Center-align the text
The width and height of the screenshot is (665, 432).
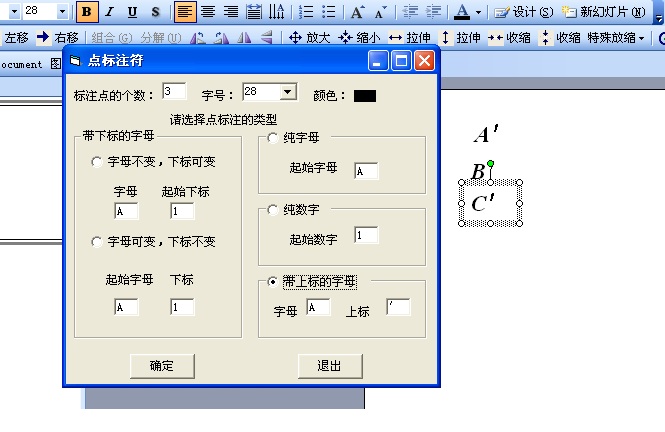(x=208, y=12)
